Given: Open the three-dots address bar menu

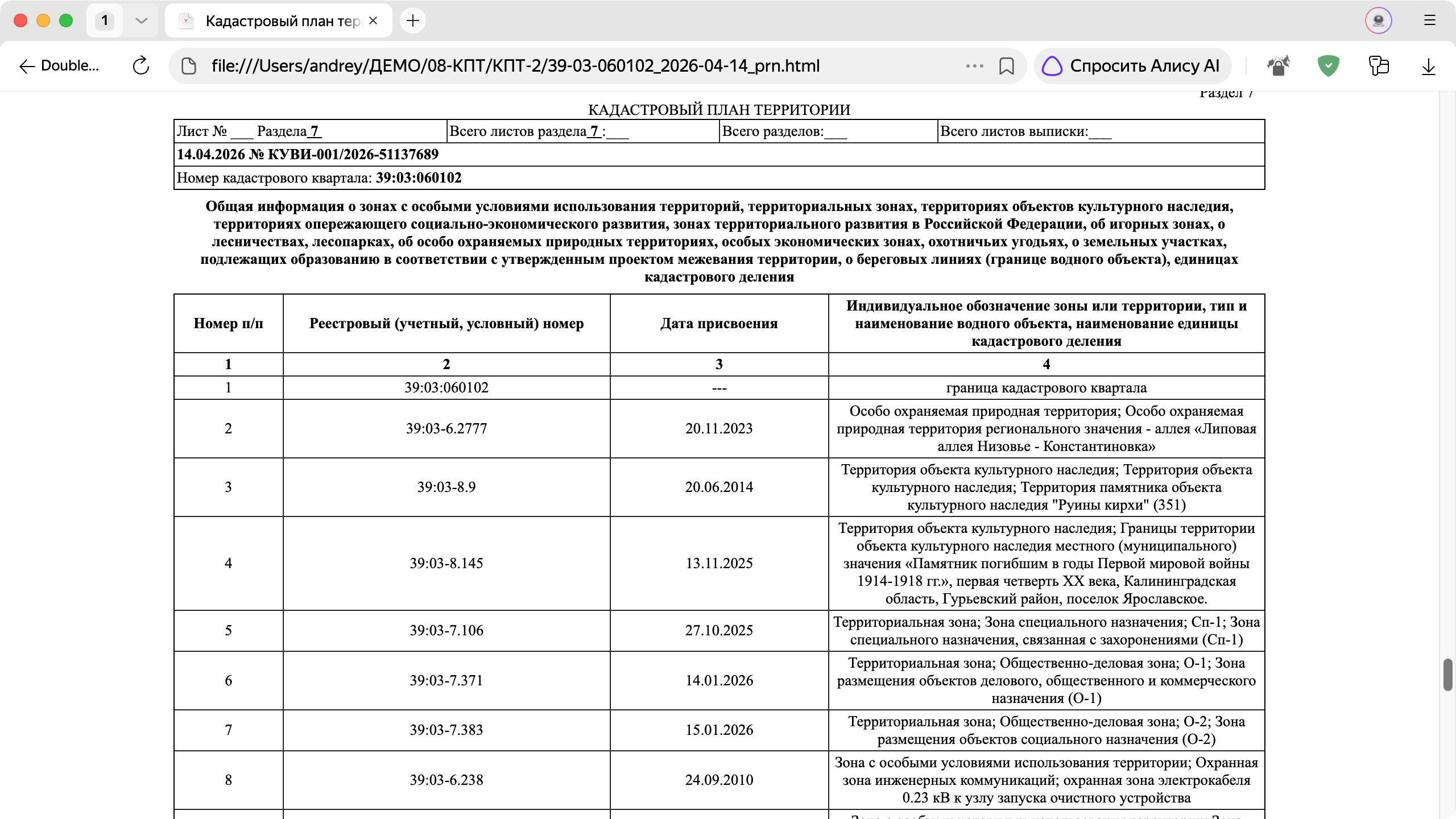Looking at the screenshot, I should [x=974, y=66].
